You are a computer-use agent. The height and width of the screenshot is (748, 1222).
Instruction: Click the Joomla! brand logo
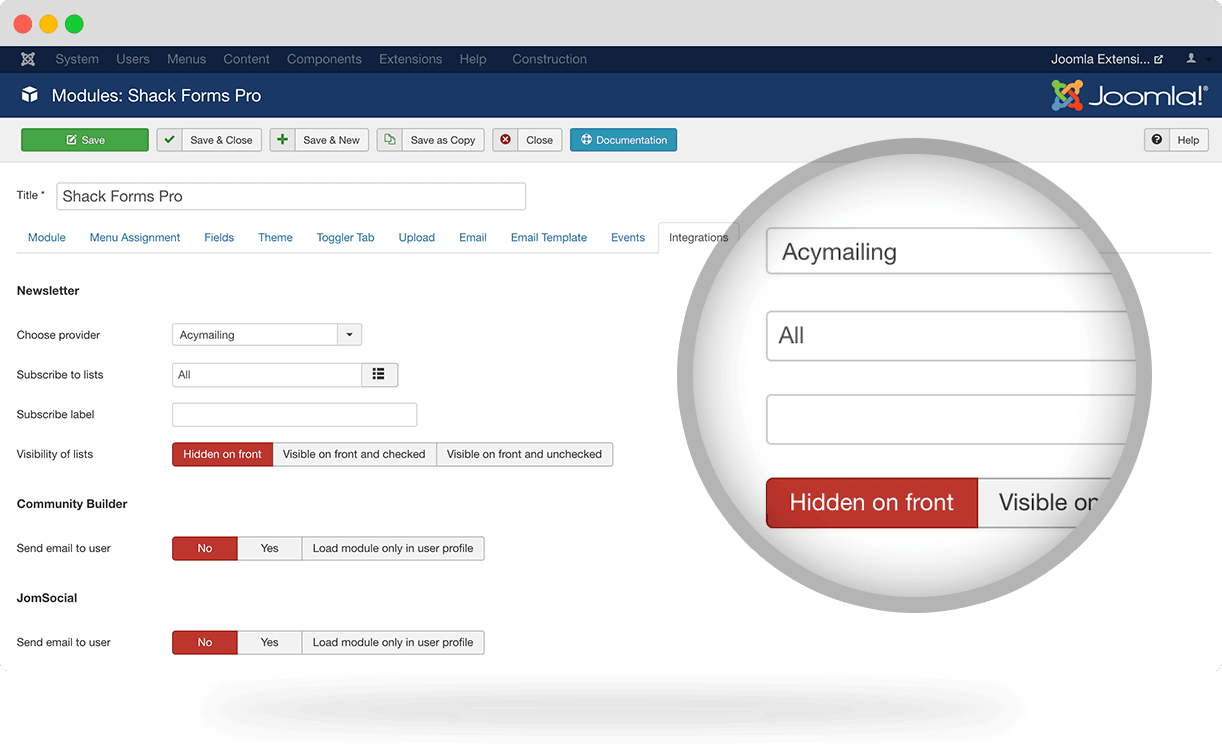point(1129,96)
